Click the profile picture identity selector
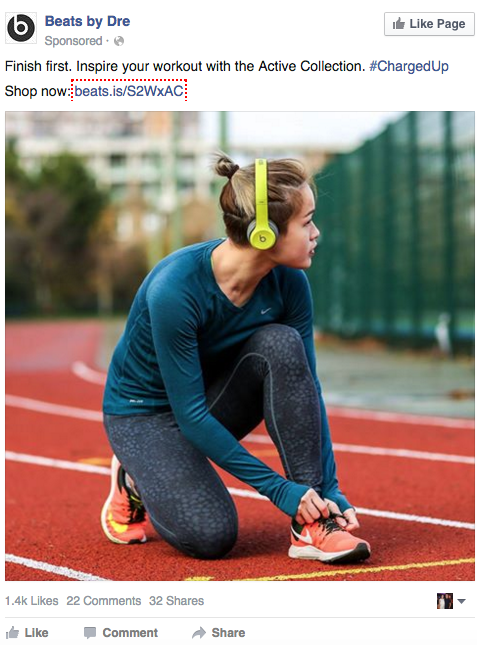This screenshot has height=645, width=477. pyautogui.click(x=445, y=601)
